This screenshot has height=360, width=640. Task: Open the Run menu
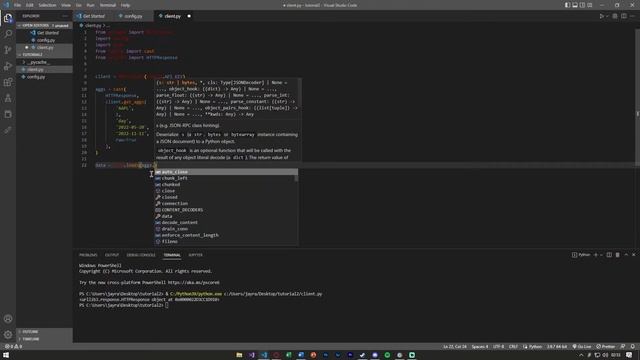pyautogui.click(x=90, y=5)
